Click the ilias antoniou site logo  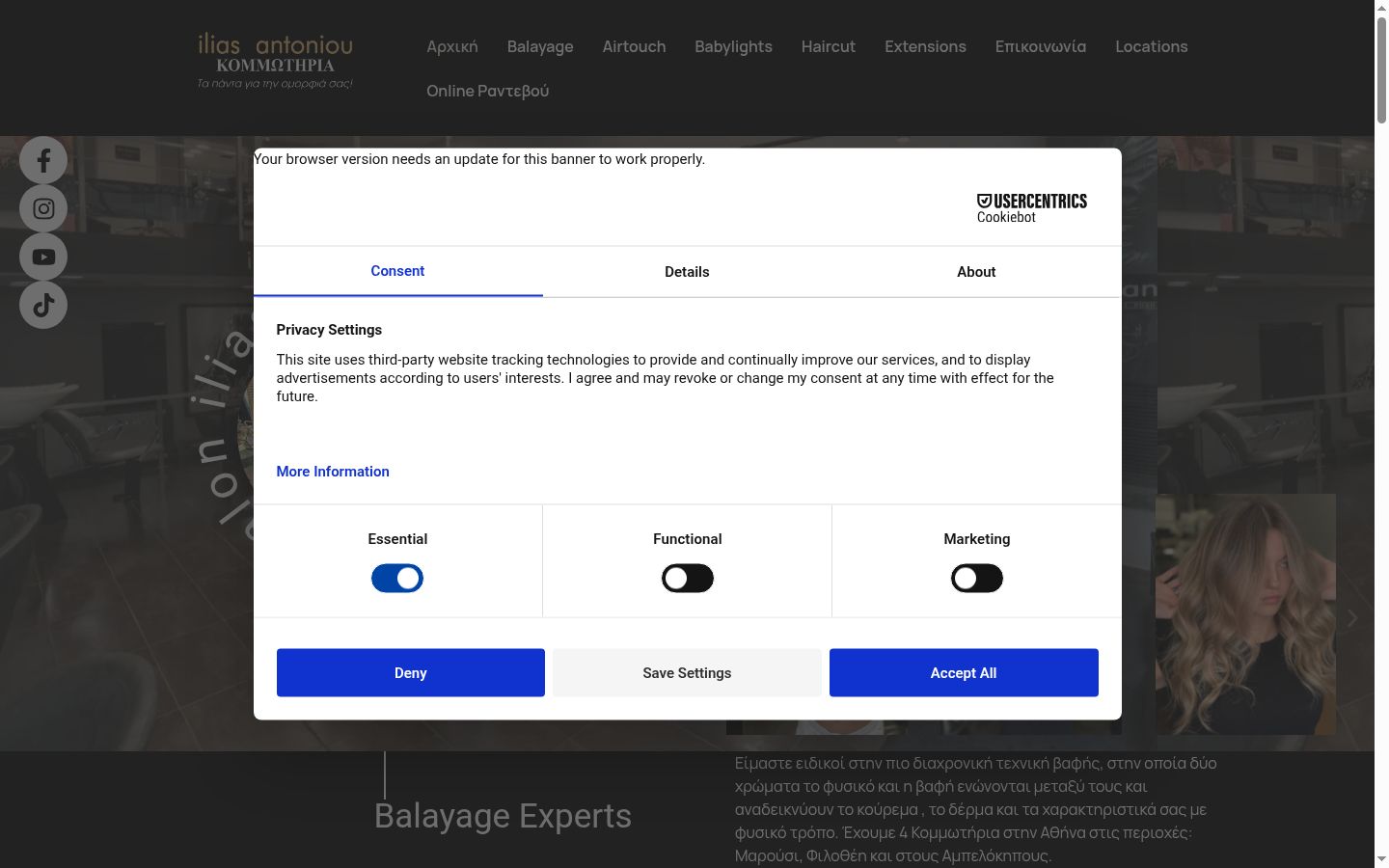275,62
